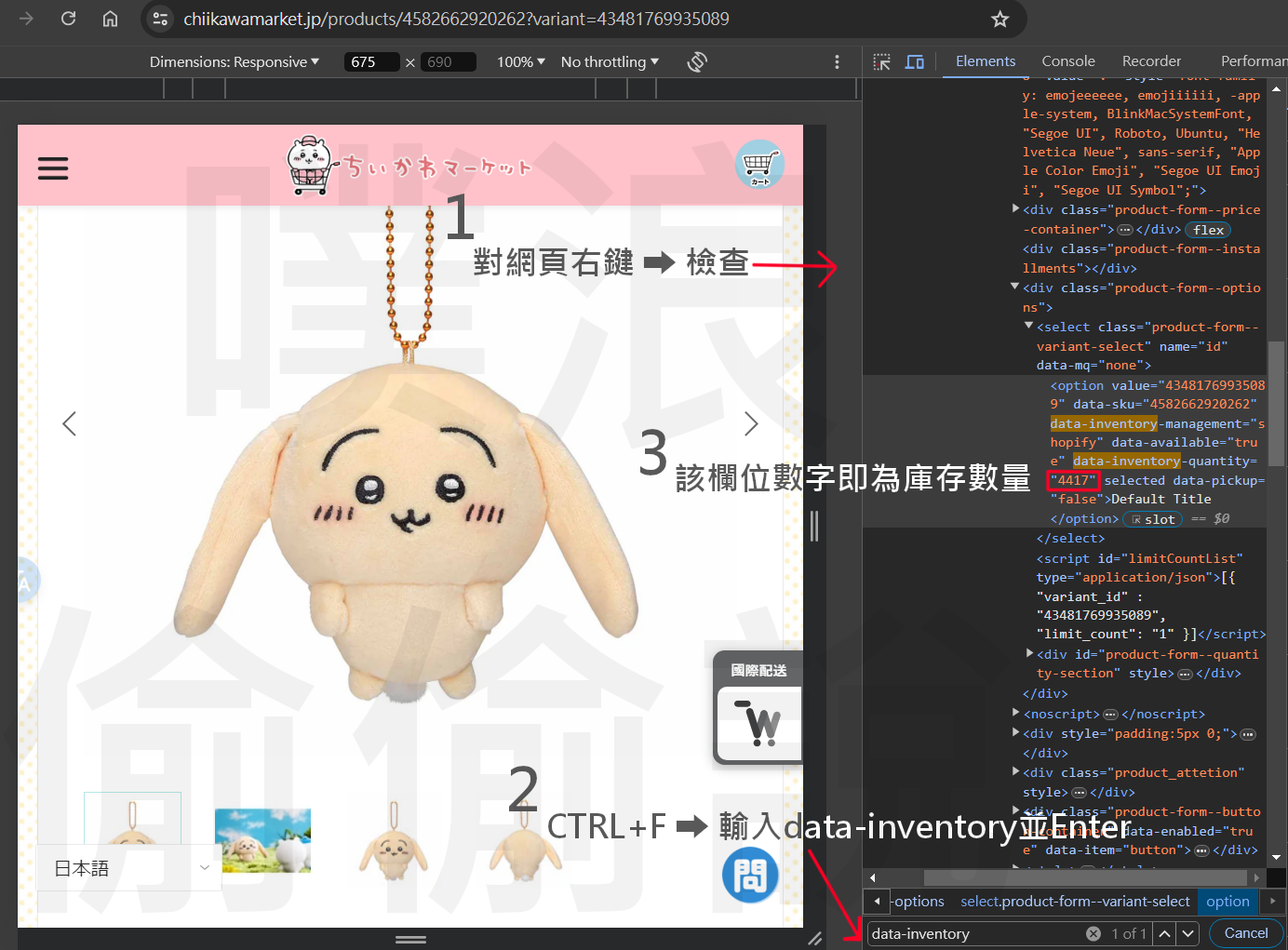Open the shopping cart icon
The image size is (1288, 950).
click(x=759, y=164)
